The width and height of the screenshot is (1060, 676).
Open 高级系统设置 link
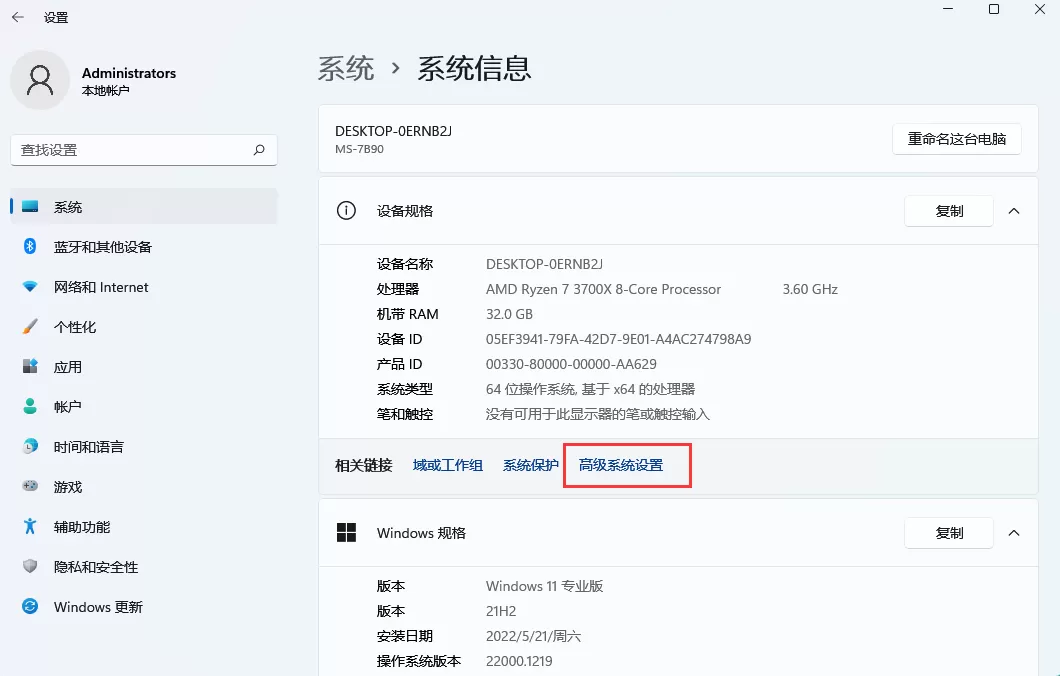(x=627, y=465)
